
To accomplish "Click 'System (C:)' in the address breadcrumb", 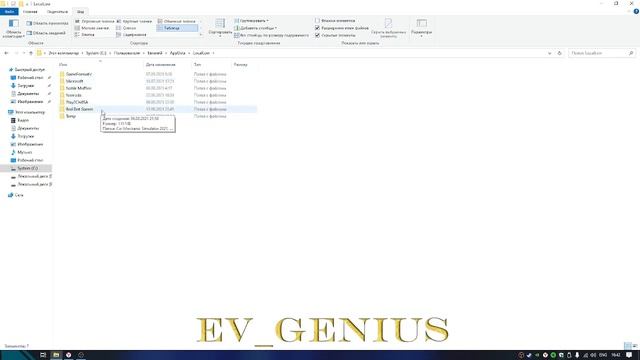I will 96,53.
